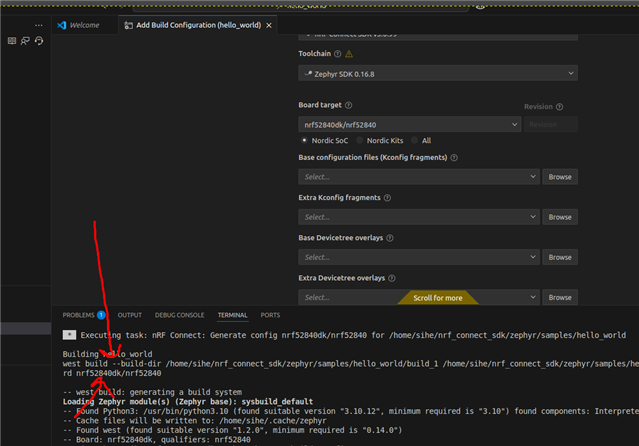Image resolution: width=639 pixels, height=446 pixels.
Task: Browse for Extra Devicetree overlays
Action: (x=560, y=297)
